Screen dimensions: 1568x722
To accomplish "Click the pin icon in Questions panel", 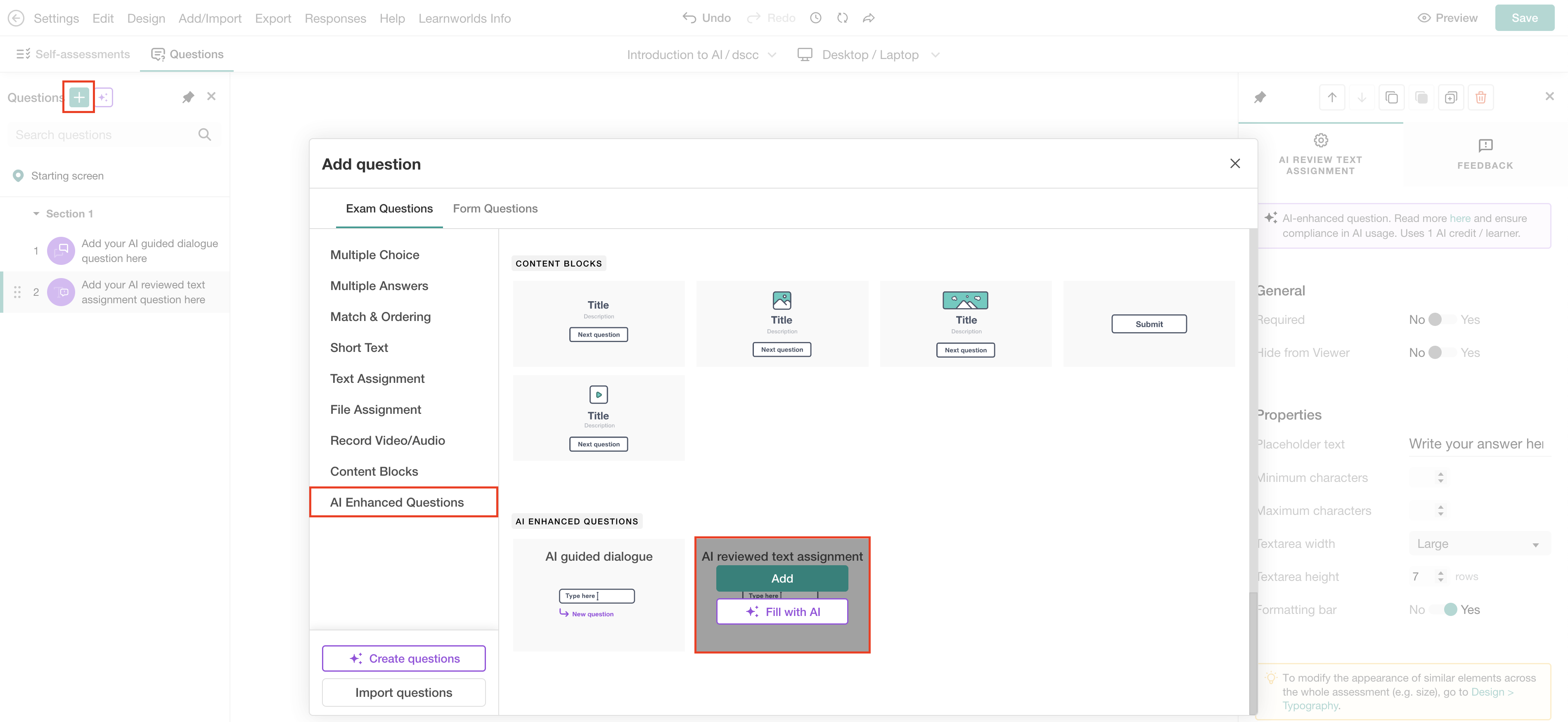I will [188, 97].
